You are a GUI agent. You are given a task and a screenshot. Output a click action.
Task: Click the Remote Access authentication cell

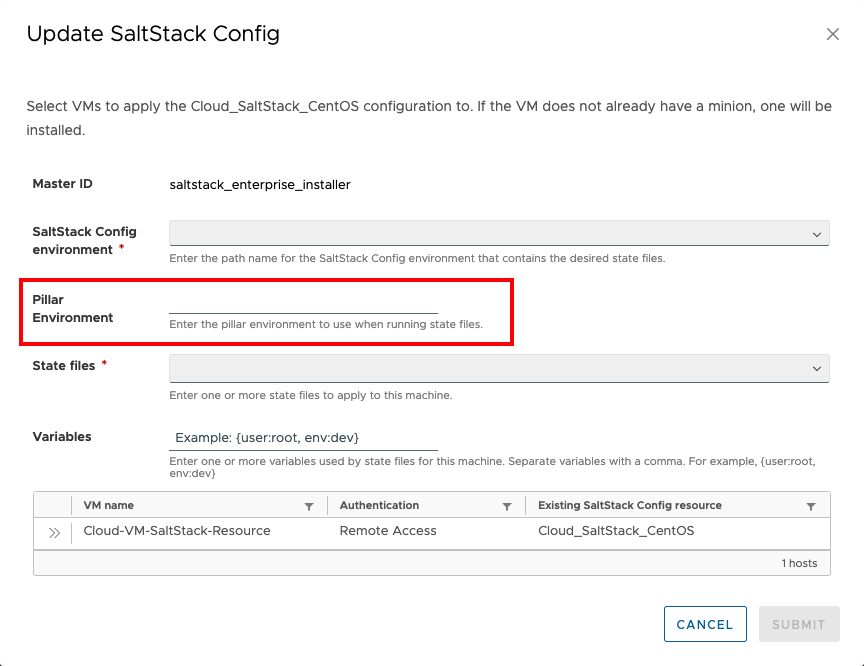coord(388,531)
